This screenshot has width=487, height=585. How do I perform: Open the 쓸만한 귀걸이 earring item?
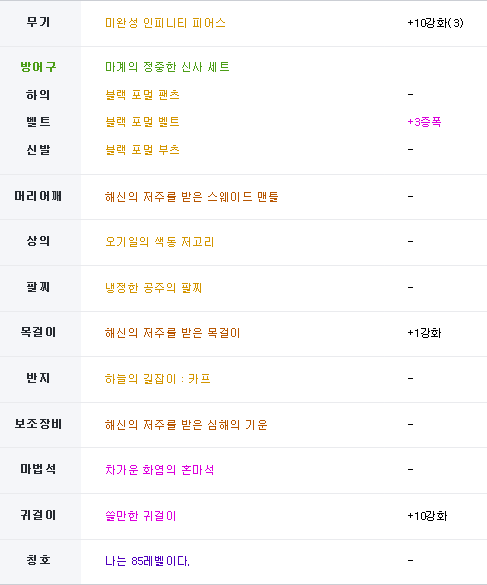tap(140, 516)
